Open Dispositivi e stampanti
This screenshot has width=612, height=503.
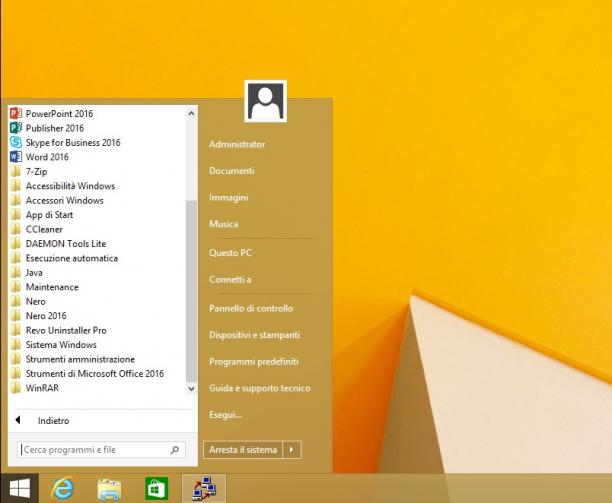click(x=254, y=335)
